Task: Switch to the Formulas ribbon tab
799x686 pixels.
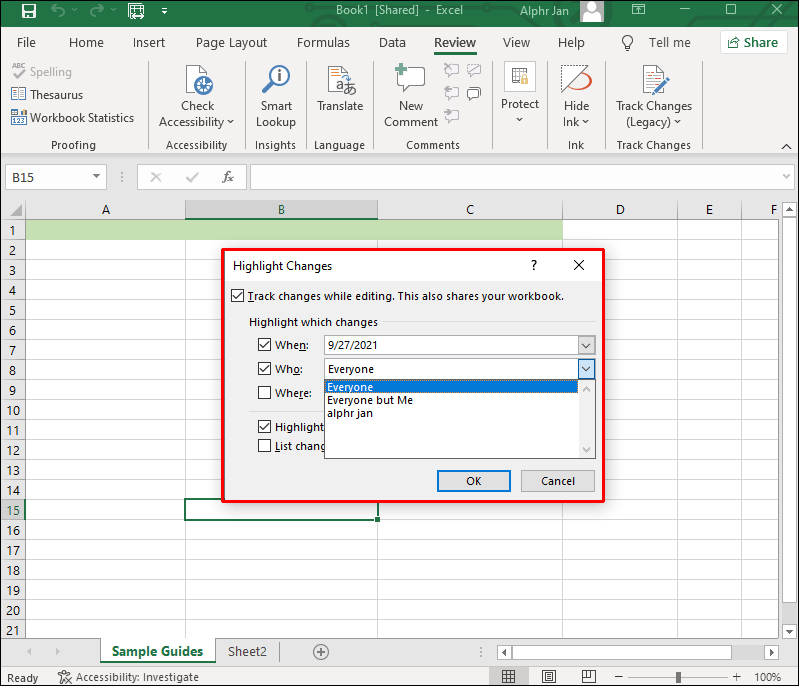Action: tap(323, 43)
